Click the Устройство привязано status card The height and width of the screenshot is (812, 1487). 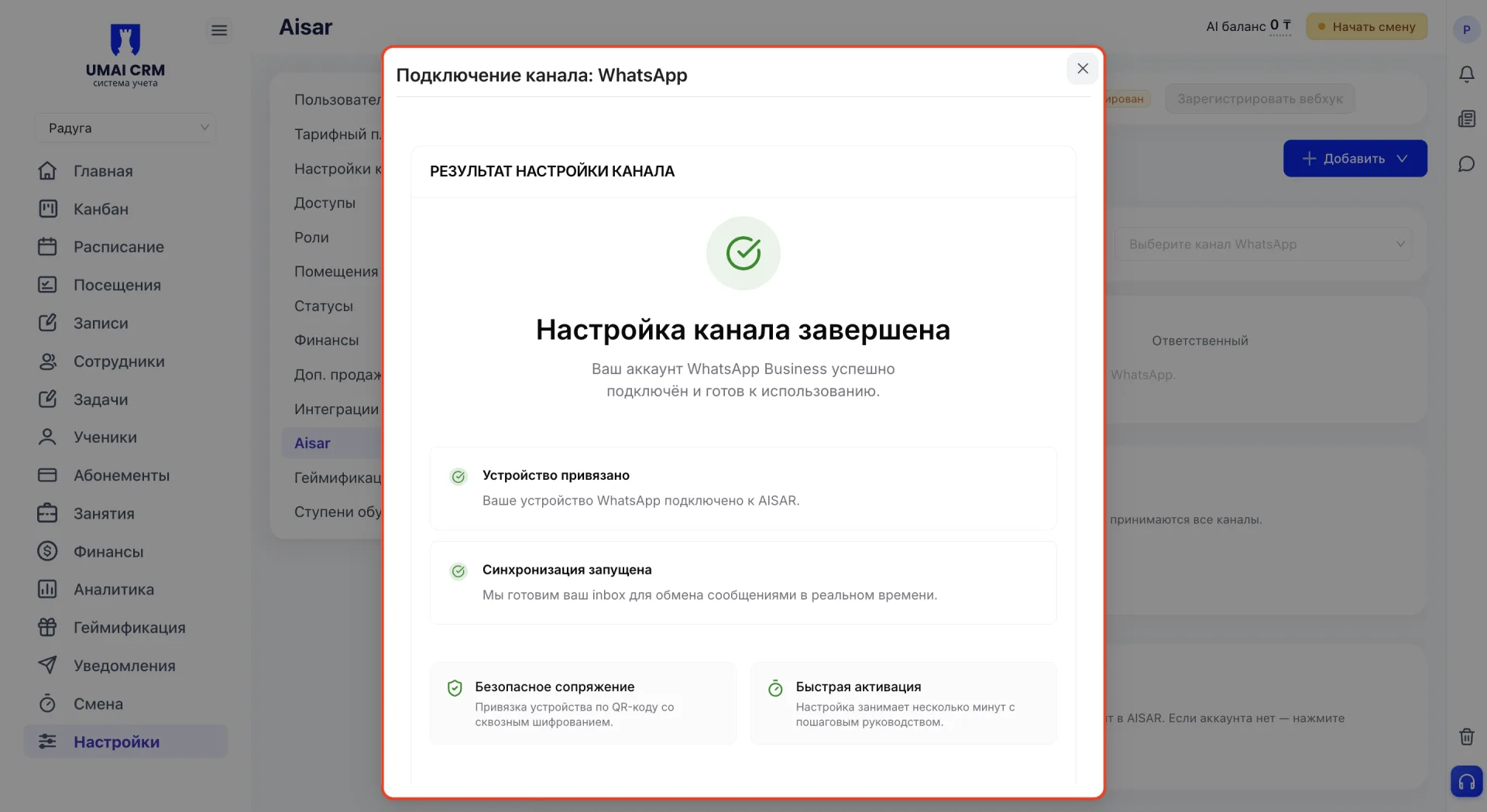[743, 488]
